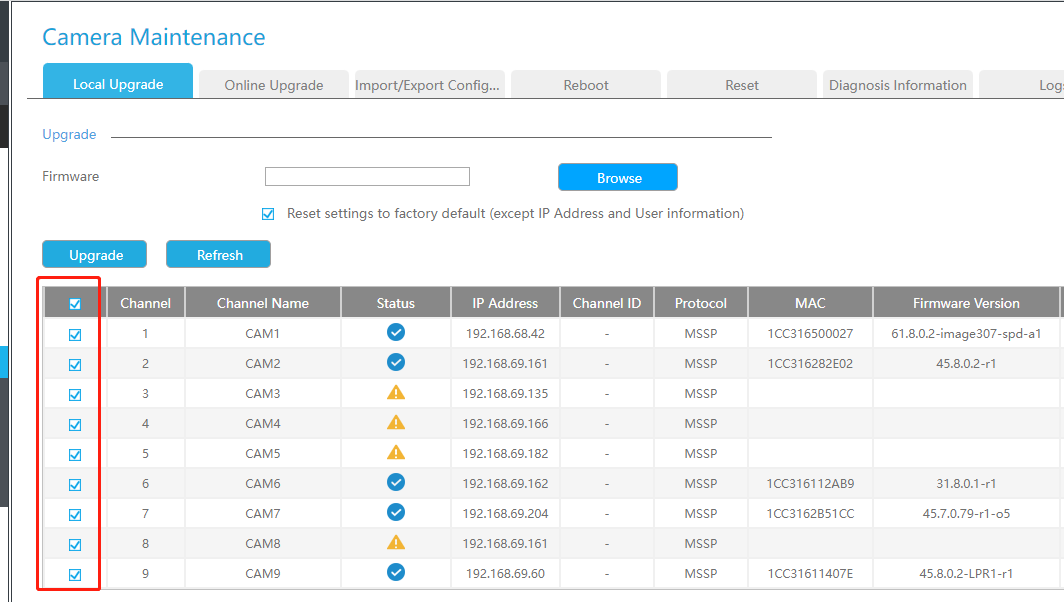This screenshot has width=1064, height=602.
Task: Select IP address 192.168.68.42
Action: tap(505, 333)
